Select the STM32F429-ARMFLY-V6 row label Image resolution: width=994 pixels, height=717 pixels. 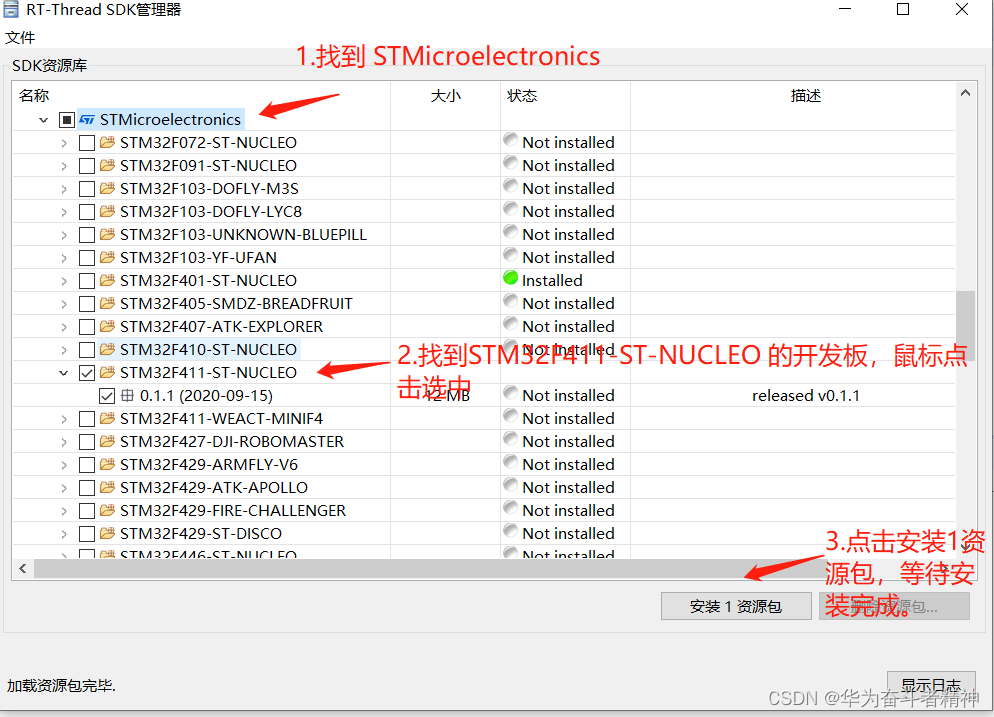click(209, 465)
